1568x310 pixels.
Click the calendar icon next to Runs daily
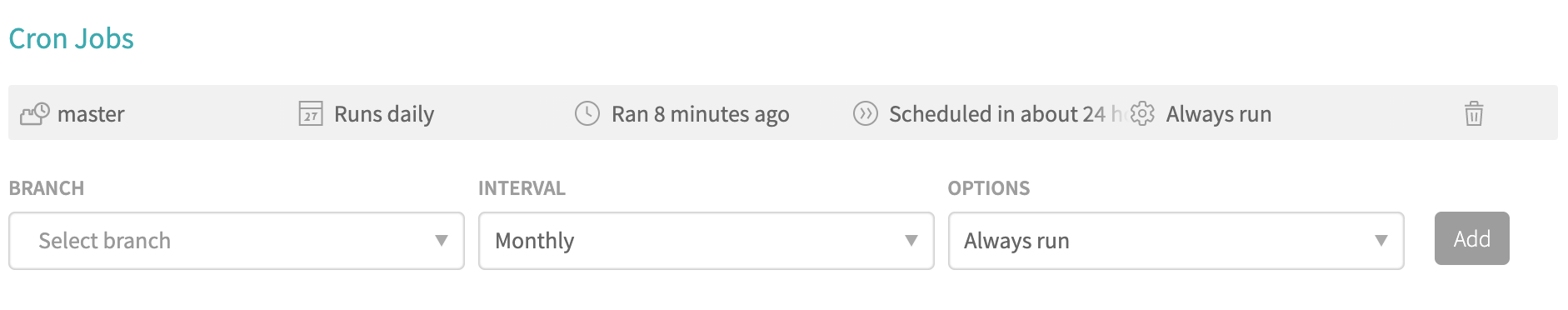click(x=311, y=113)
